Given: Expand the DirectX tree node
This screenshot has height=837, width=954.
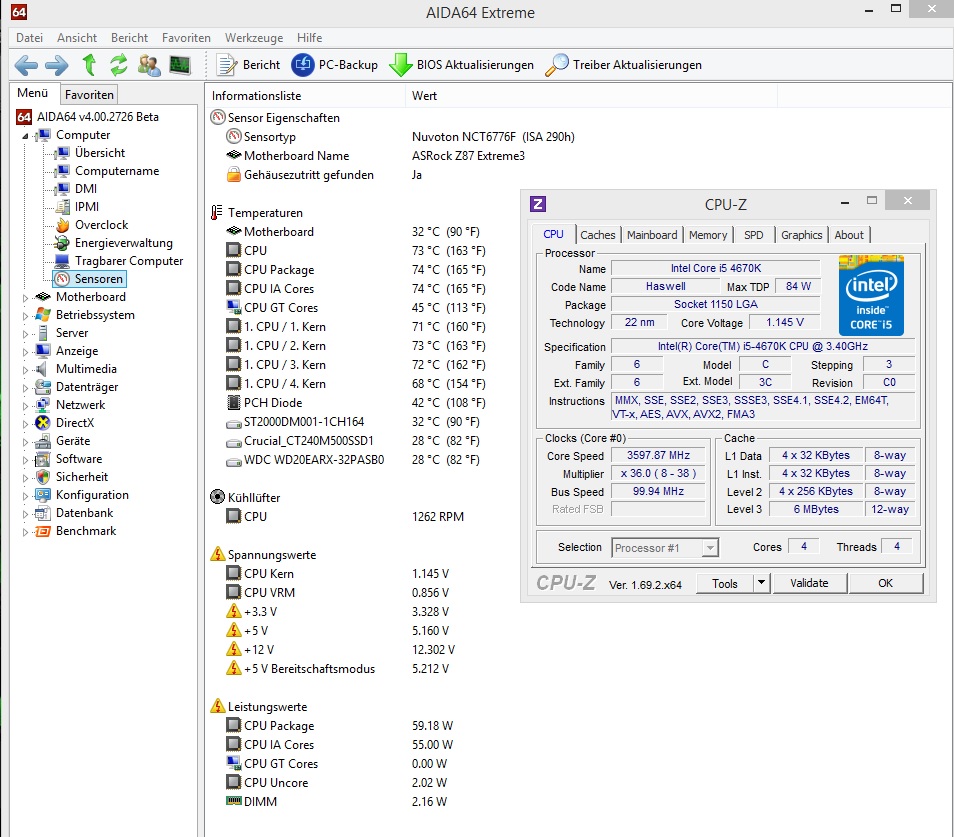Looking at the screenshot, I should pos(25,424).
